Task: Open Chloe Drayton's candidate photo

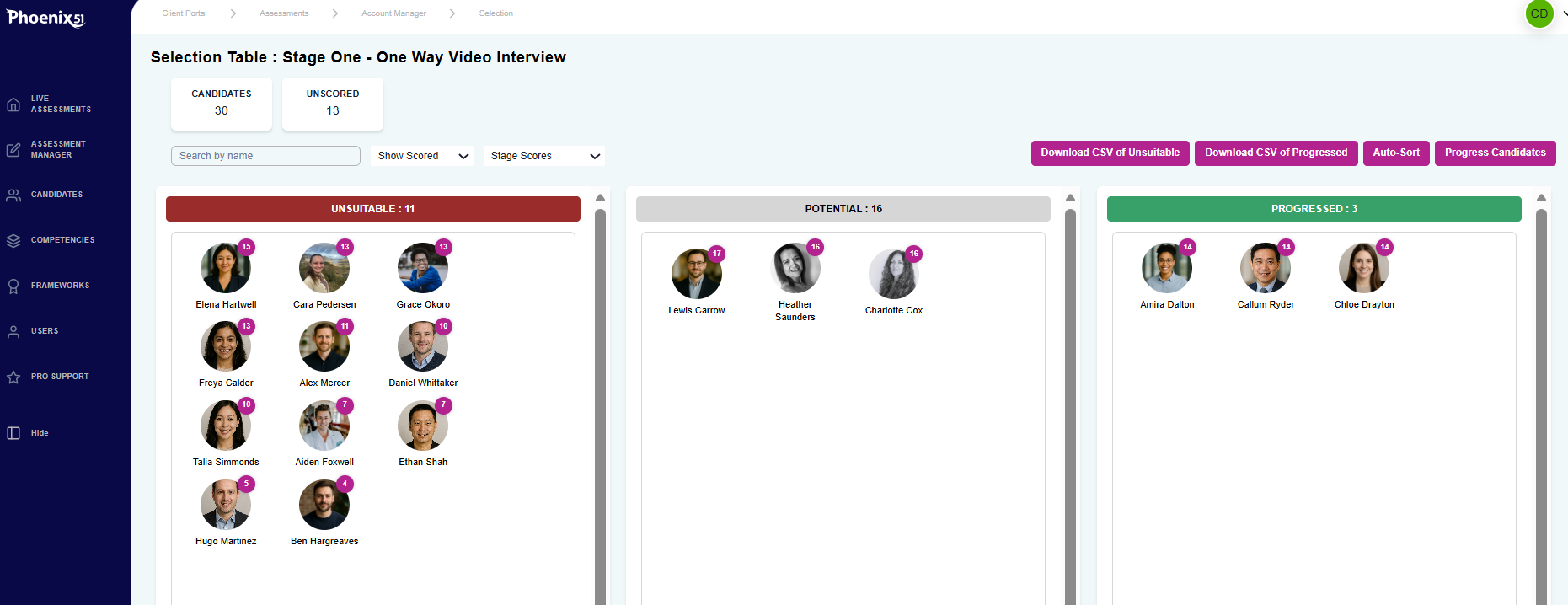Action: tap(1364, 268)
